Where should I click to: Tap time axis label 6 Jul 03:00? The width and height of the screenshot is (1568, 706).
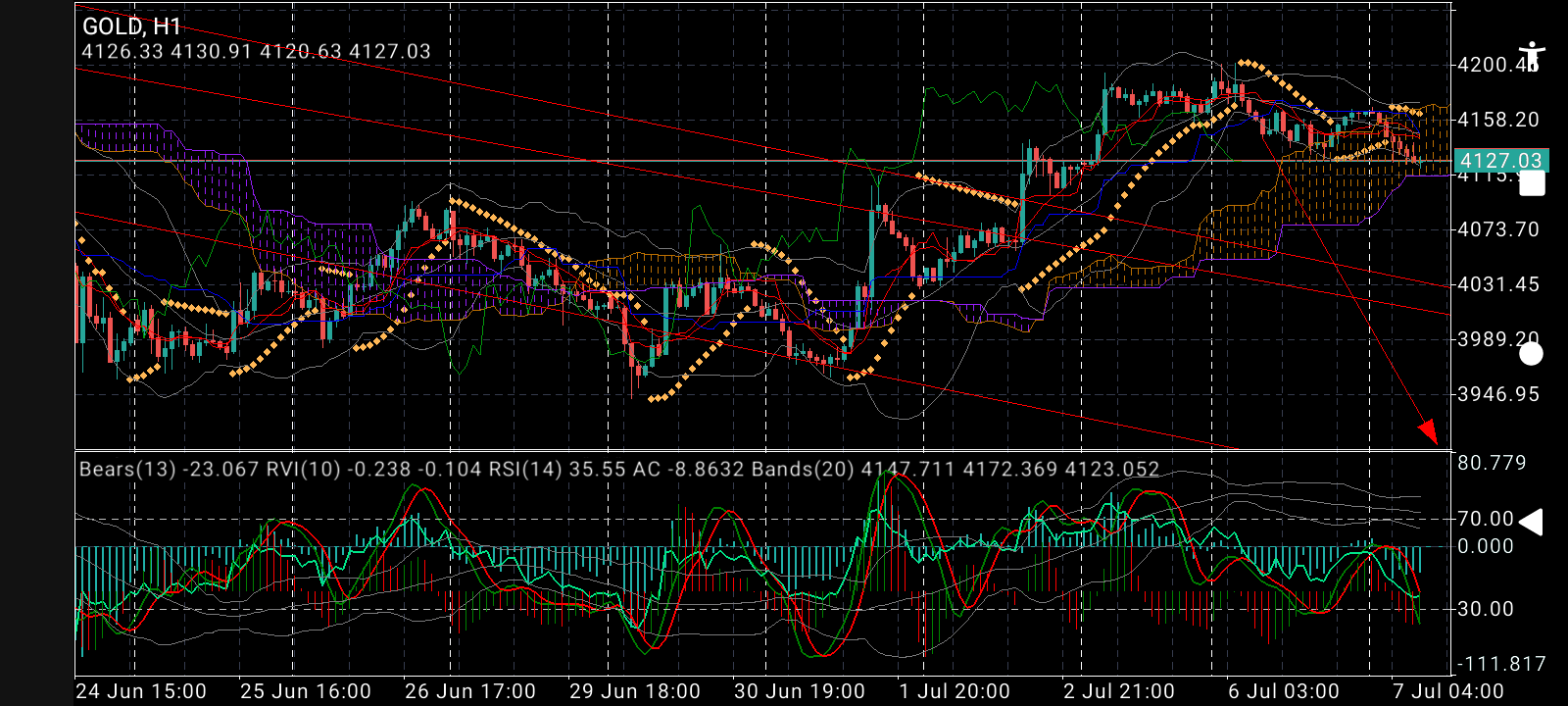[x=1284, y=691]
